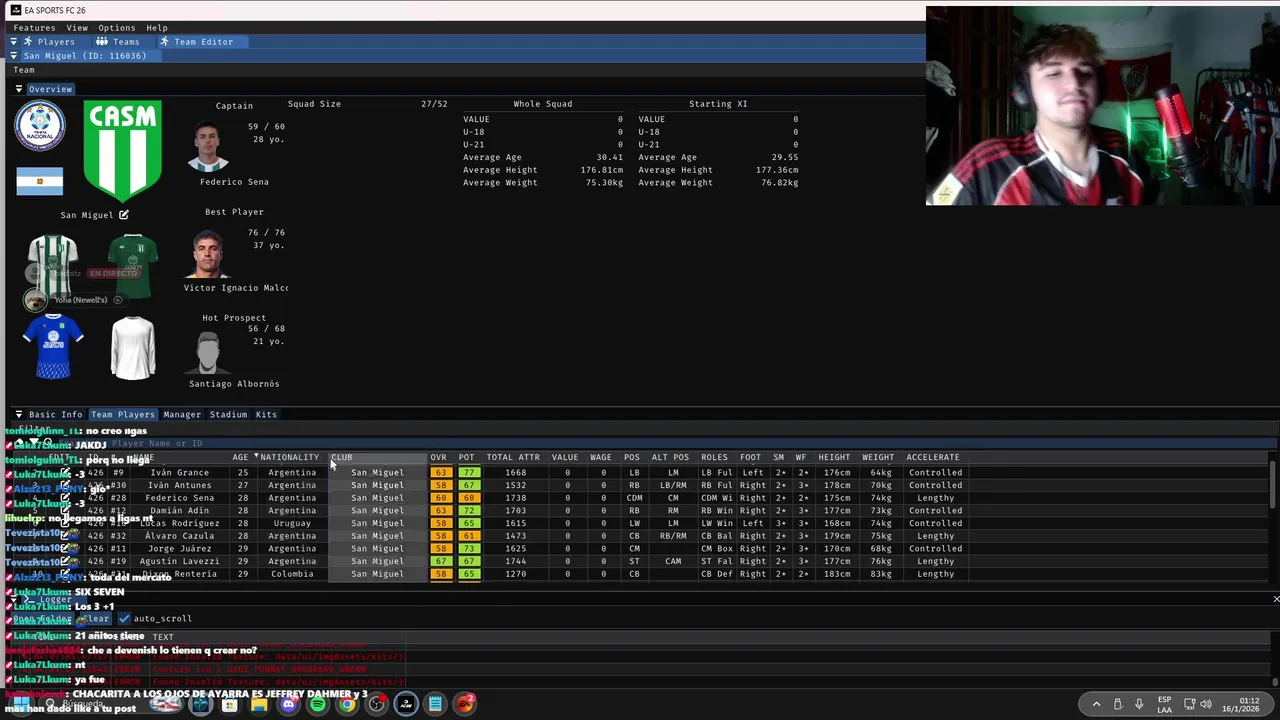Open the Help menu
The height and width of the screenshot is (720, 1280).
coord(157,28)
